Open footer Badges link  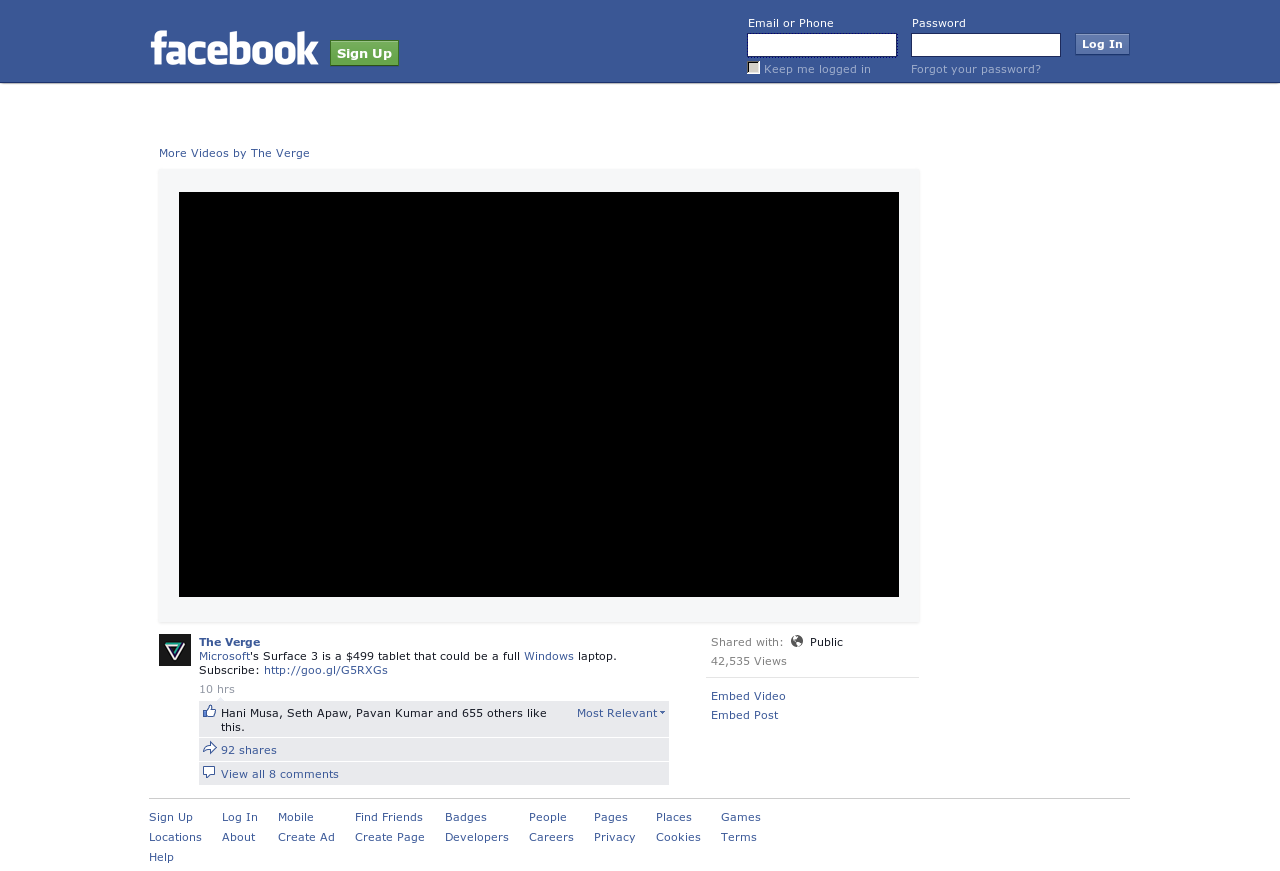click(x=466, y=817)
